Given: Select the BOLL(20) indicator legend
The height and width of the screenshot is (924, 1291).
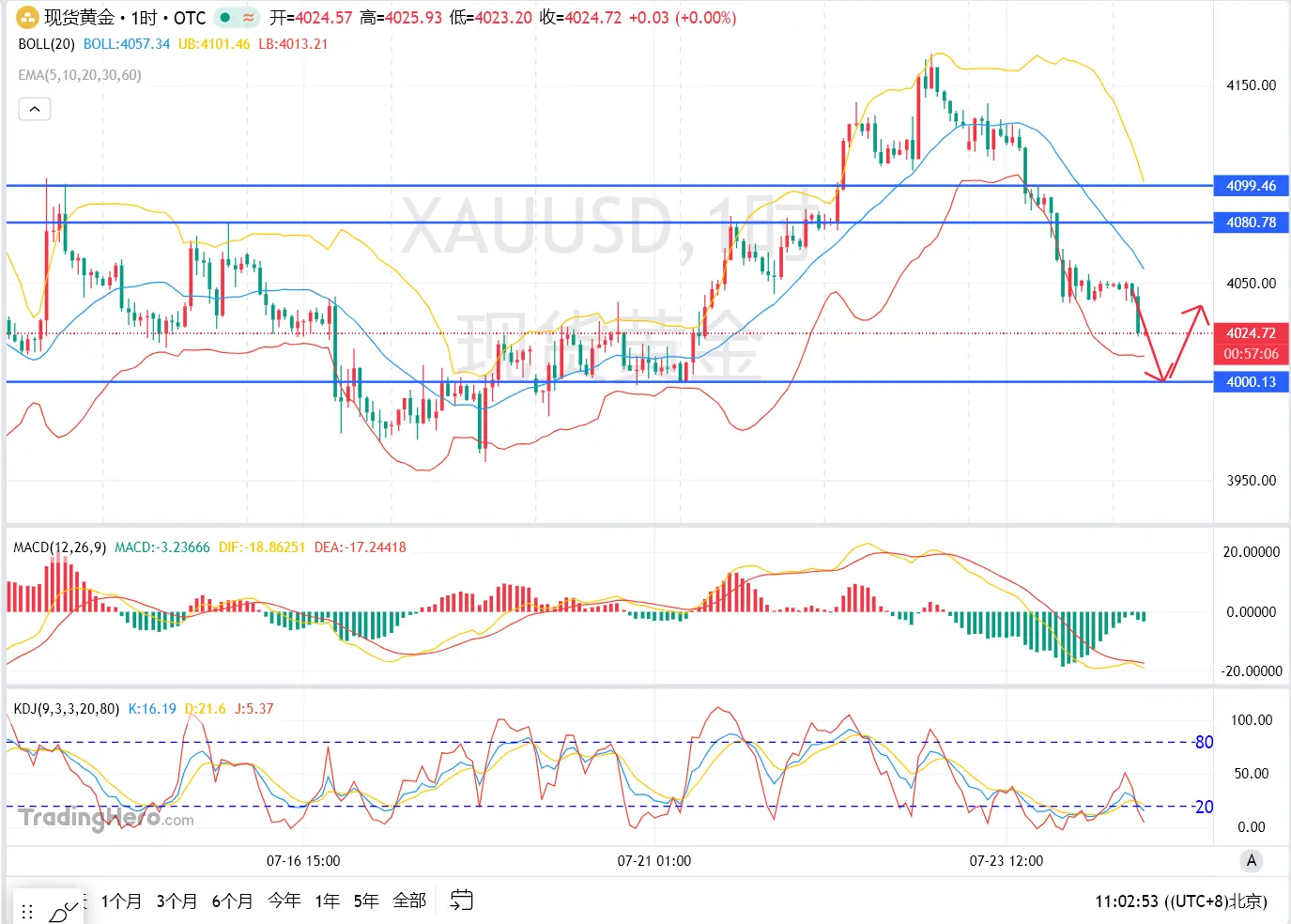Looking at the screenshot, I should [46, 44].
